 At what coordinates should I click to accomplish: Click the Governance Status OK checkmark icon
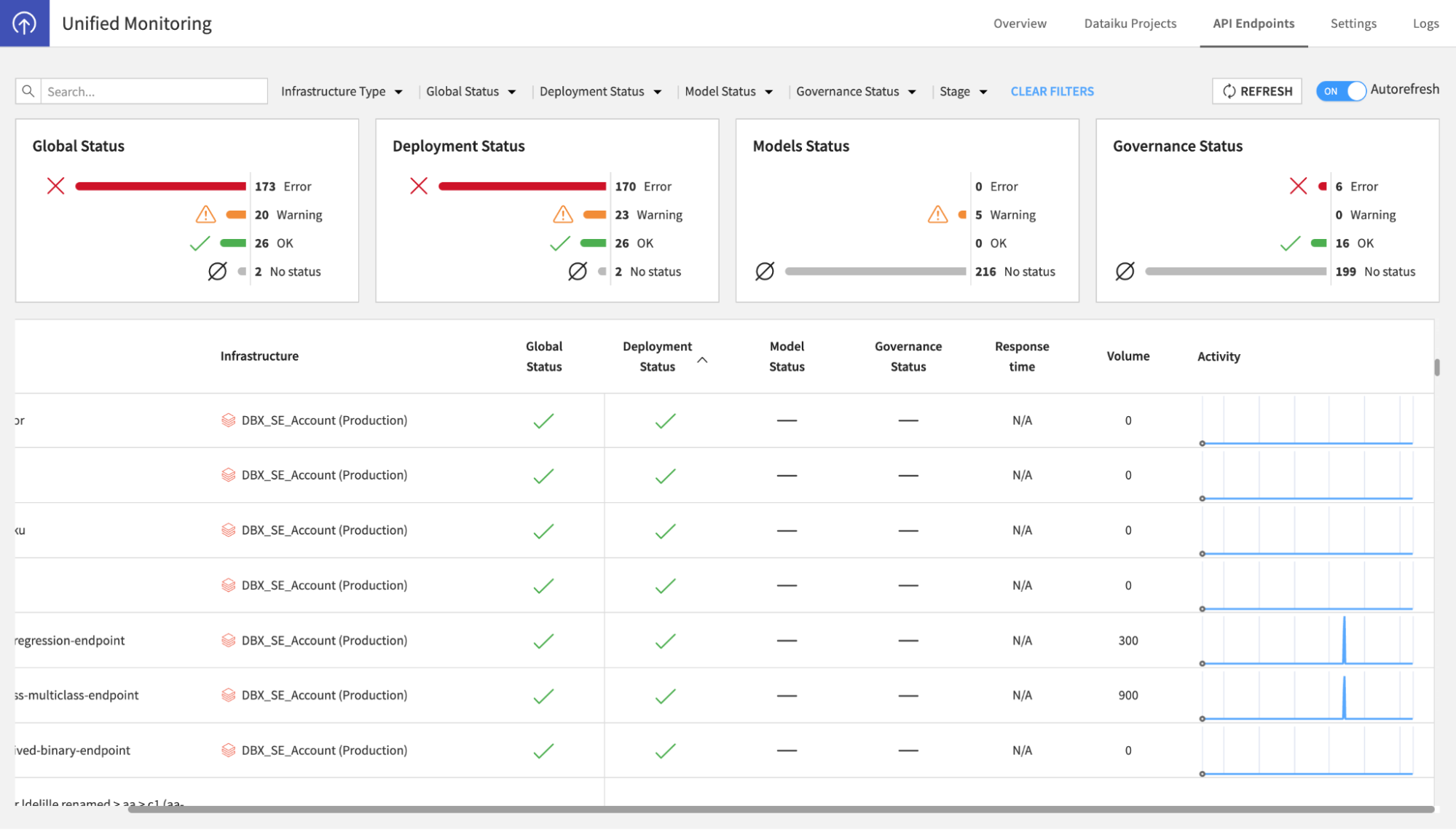tap(1290, 243)
